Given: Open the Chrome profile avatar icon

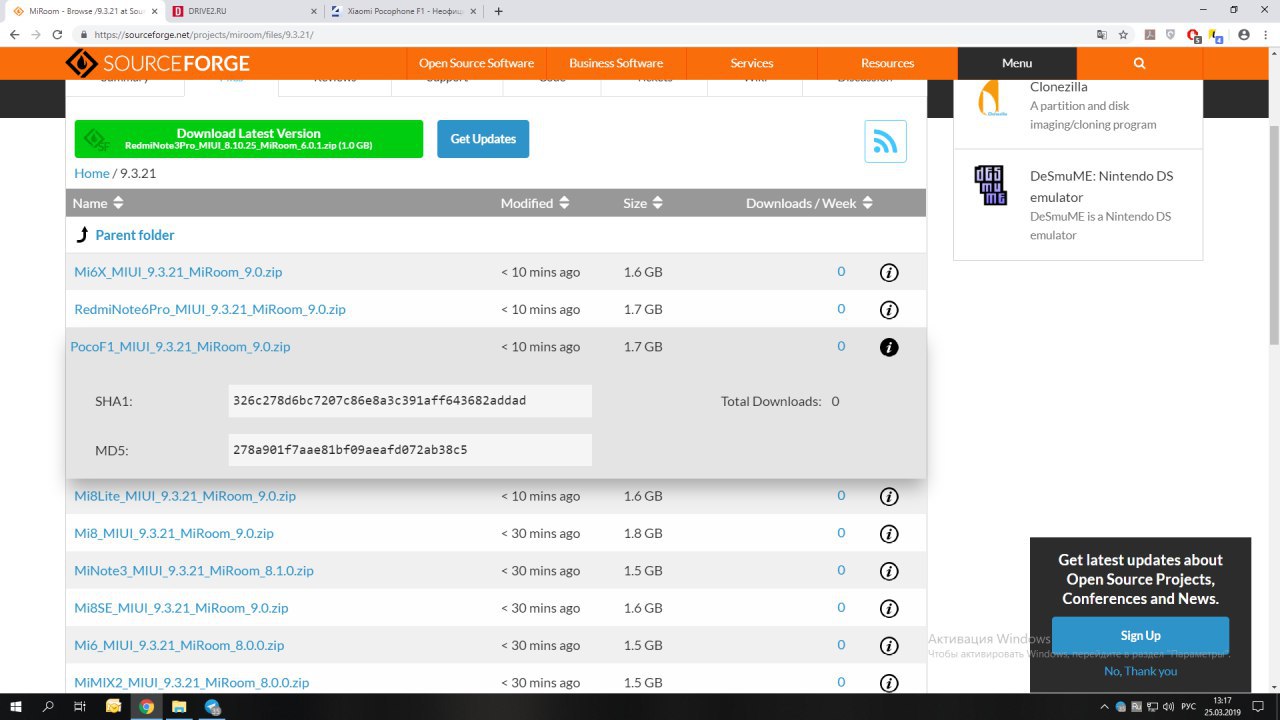Looking at the screenshot, I should click(1244, 34).
